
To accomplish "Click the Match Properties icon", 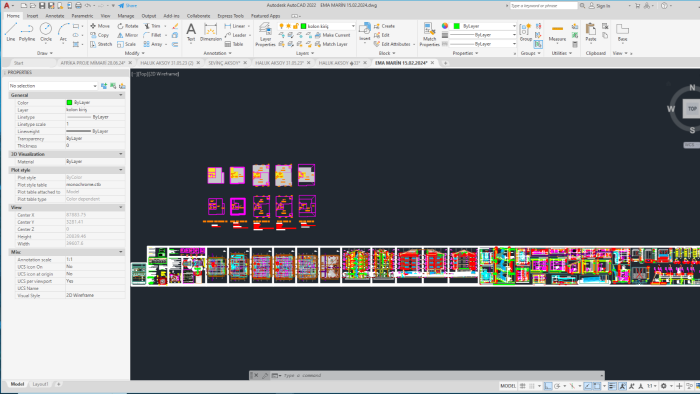I will 429,34.
